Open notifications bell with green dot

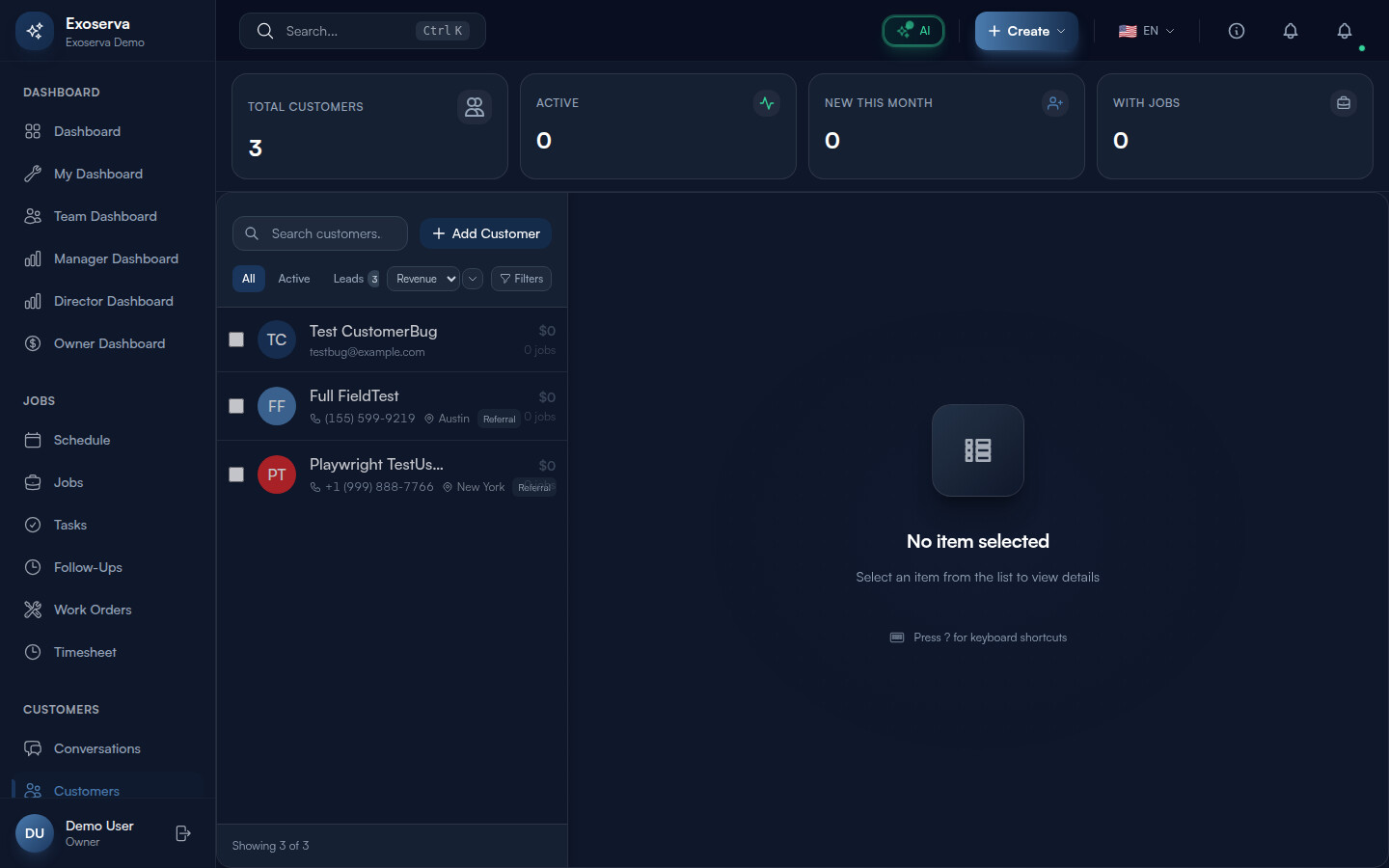1345,32
